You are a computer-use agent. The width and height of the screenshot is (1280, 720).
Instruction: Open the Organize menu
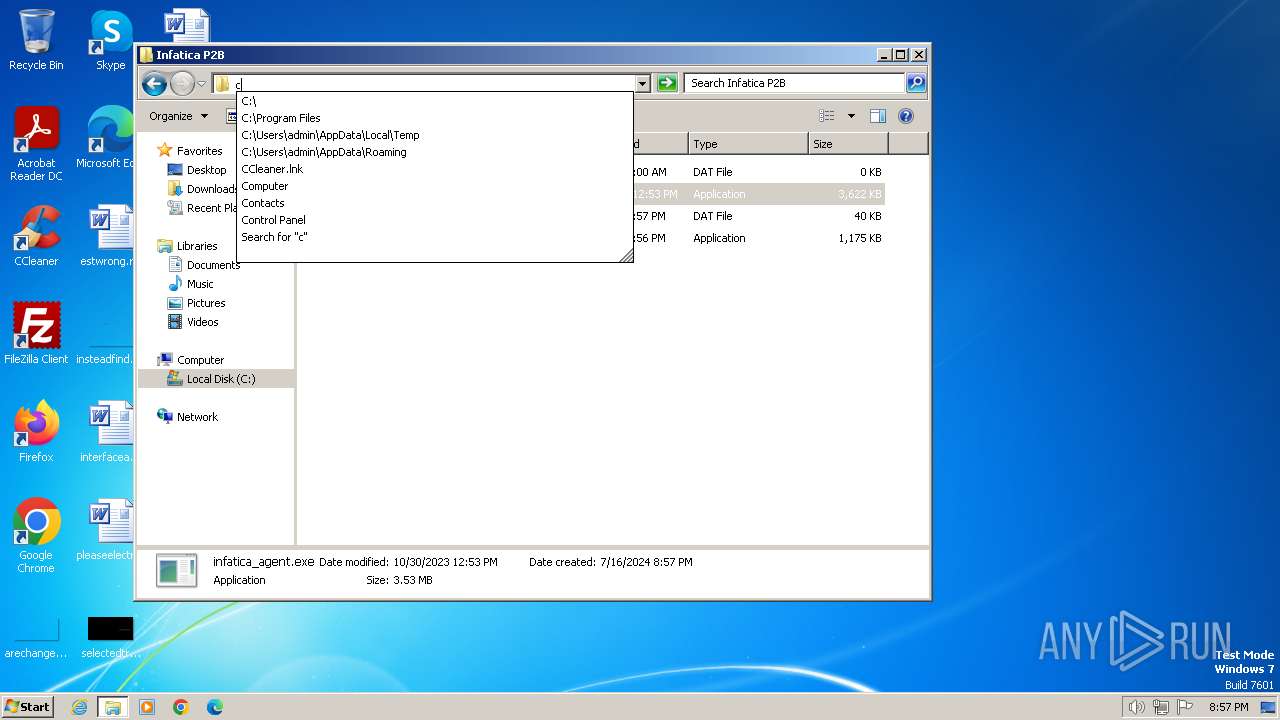click(178, 116)
